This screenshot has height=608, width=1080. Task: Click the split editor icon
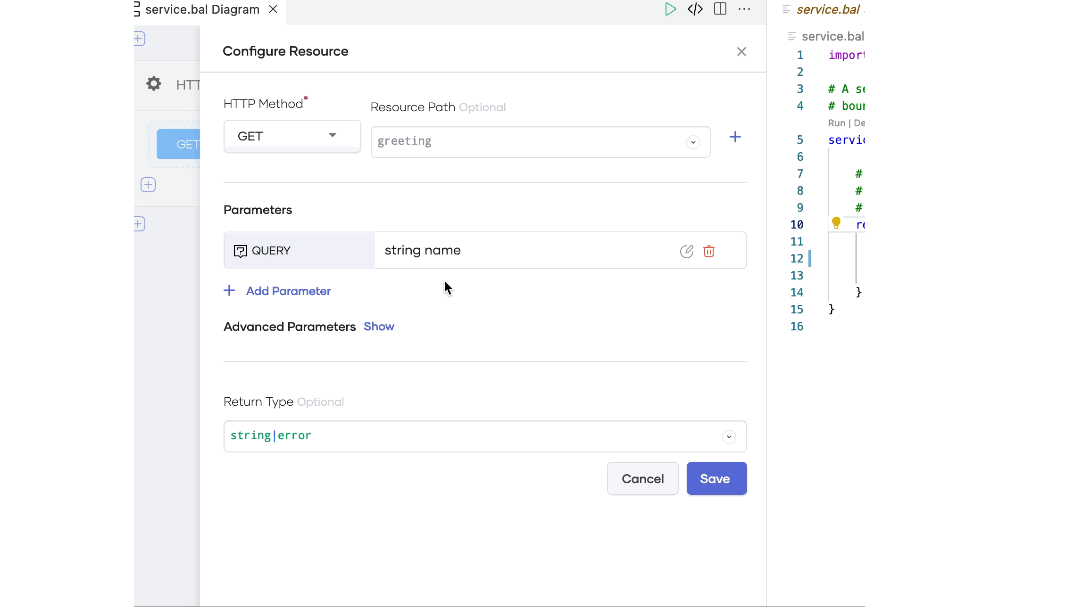tap(720, 9)
